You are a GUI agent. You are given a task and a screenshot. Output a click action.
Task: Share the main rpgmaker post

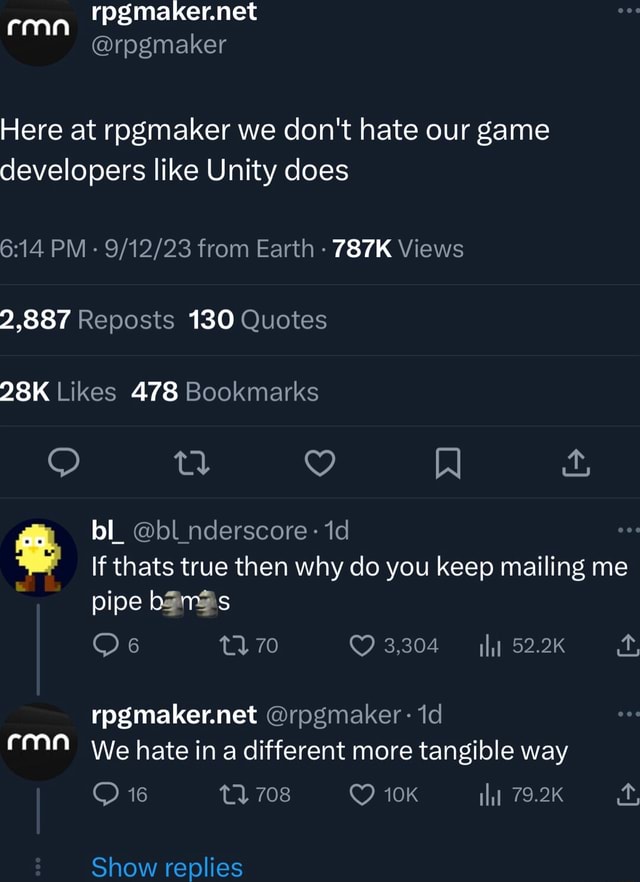click(x=576, y=463)
